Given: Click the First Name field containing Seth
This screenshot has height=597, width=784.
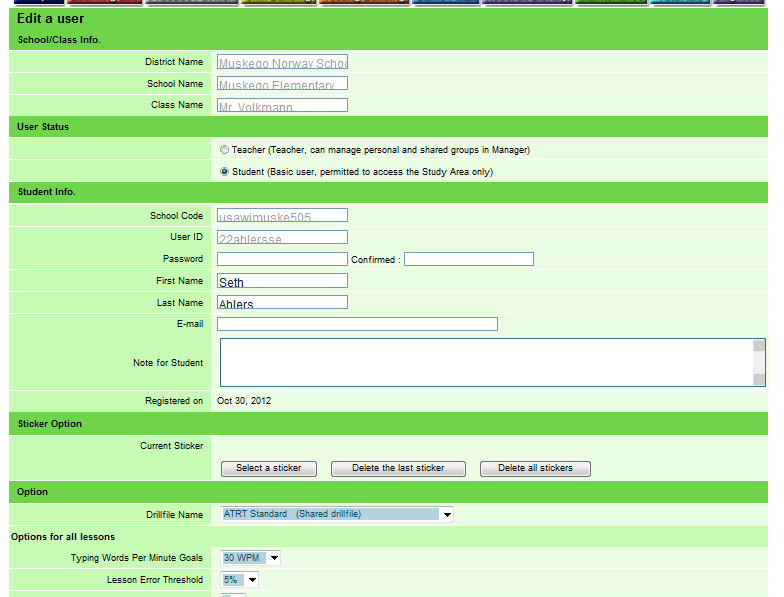Looking at the screenshot, I should pyautogui.click(x=282, y=281).
